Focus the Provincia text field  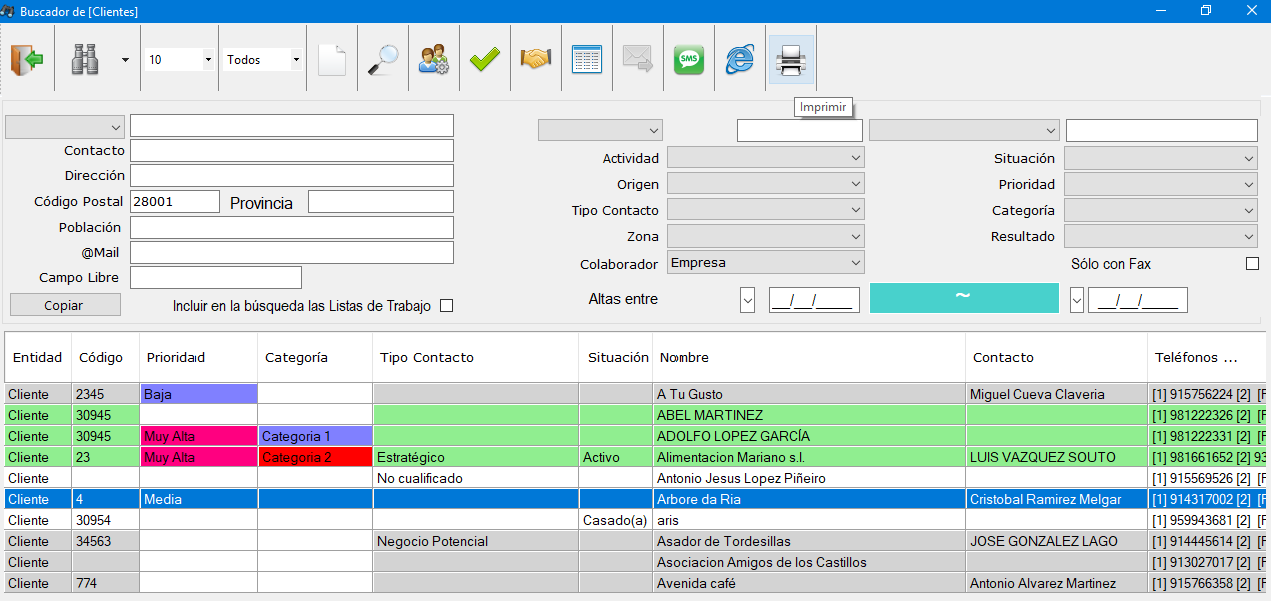pyautogui.click(x=381, y=201)
